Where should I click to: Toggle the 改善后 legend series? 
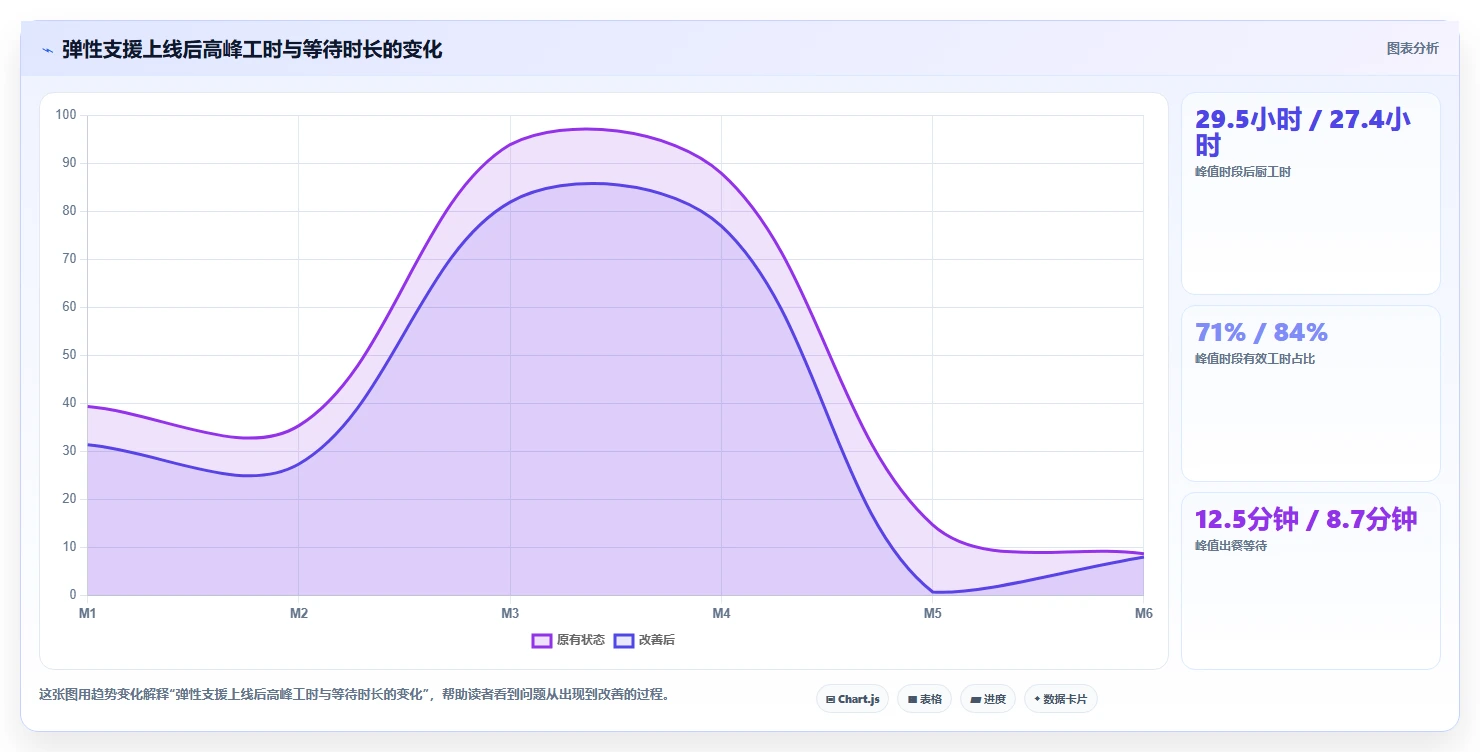[x=644, y=640]
